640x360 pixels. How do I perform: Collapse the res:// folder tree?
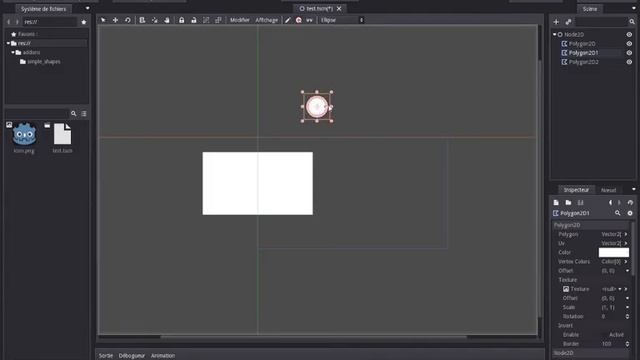point(8,43)
